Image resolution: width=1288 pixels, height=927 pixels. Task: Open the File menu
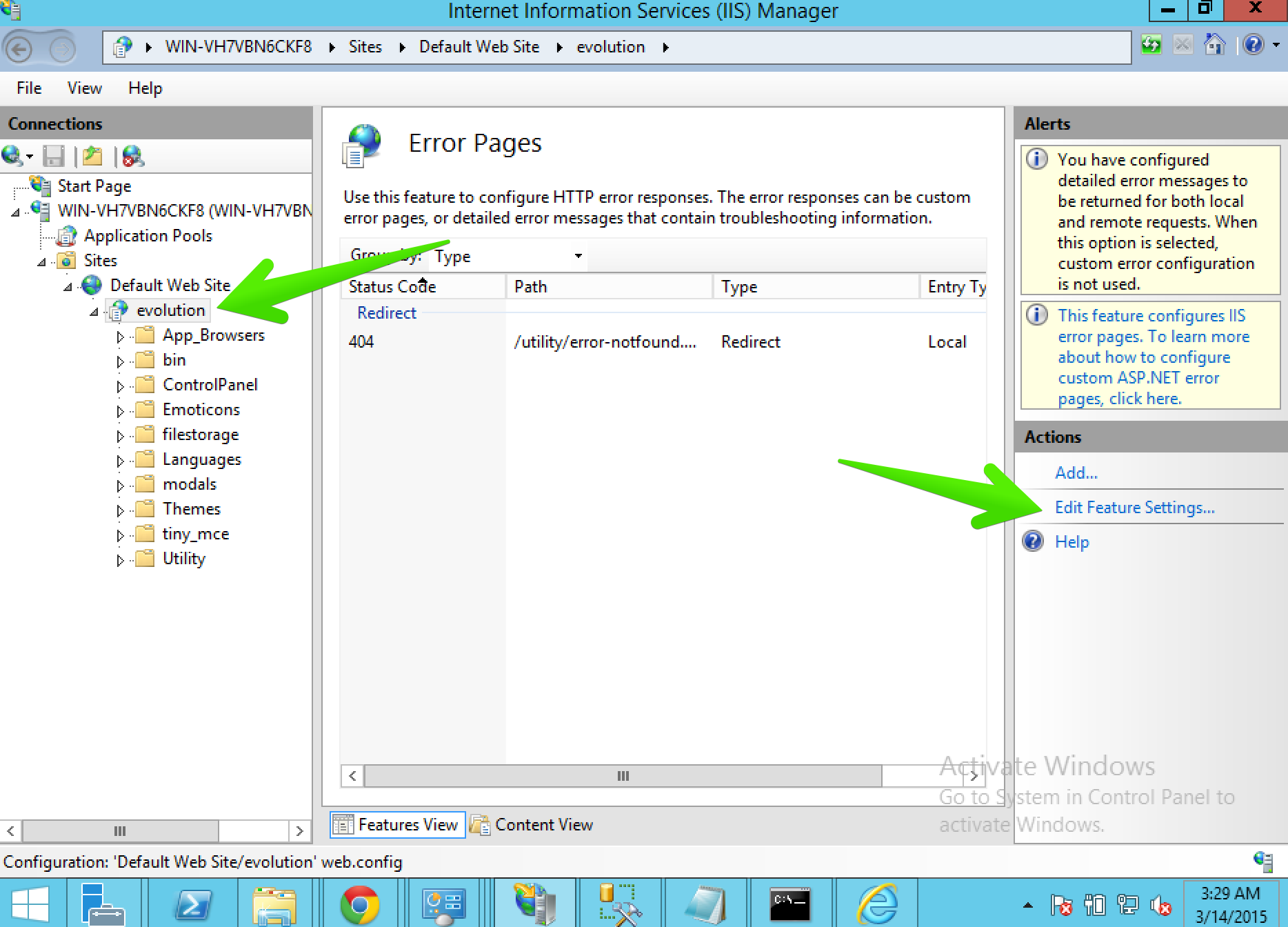(x=29, y=88)
